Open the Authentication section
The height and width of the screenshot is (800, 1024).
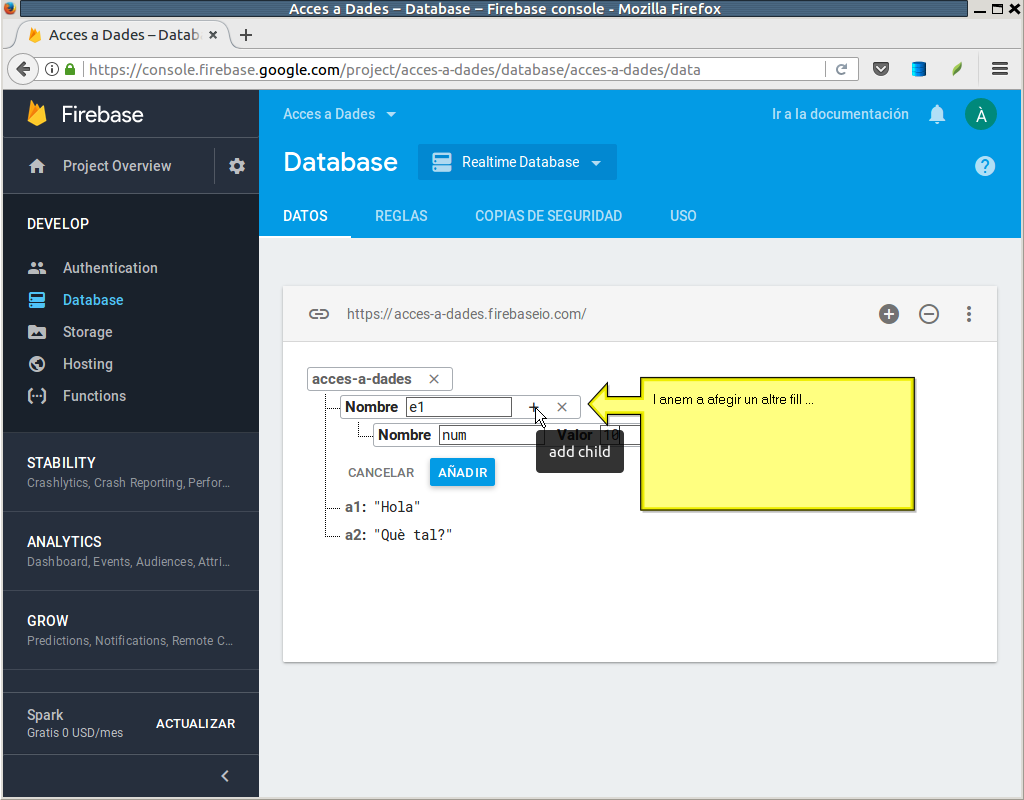coord(110,268)
